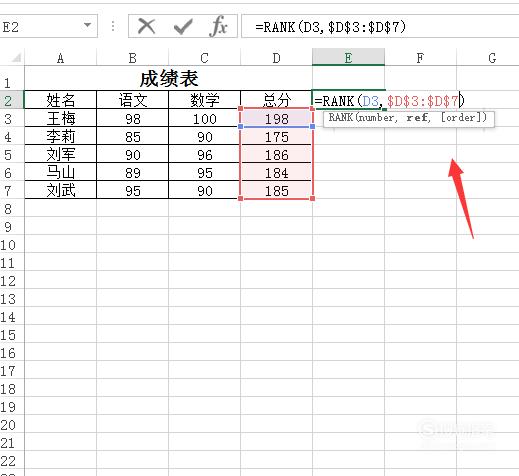Viewport: 519px width, 476px height.
Task: Select the name cell 王梅
Action: click(x=60, y=118)
